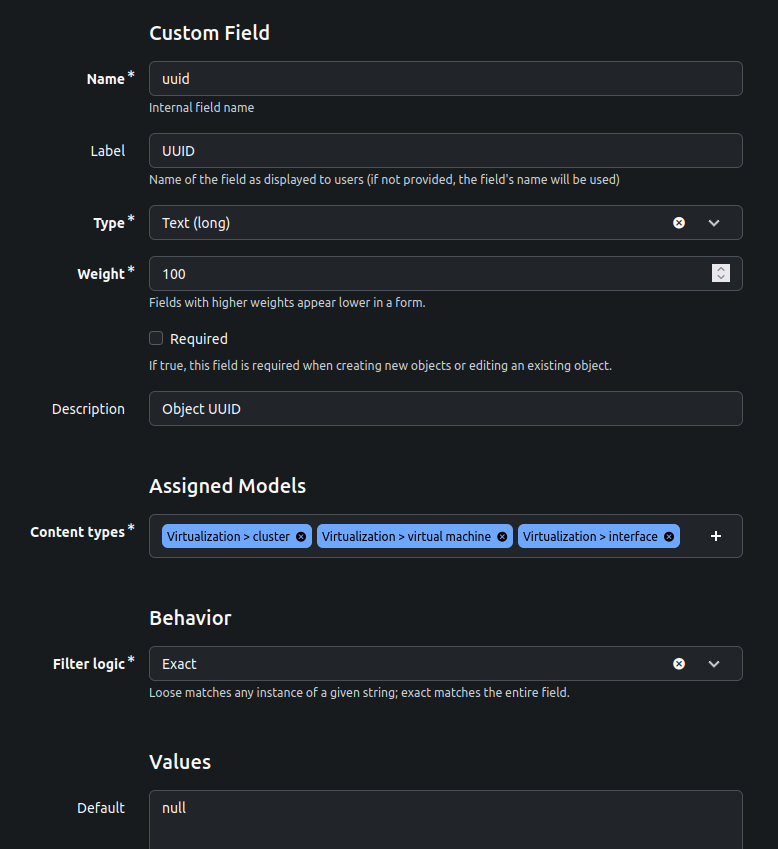Image resolution: width=778 pixels, height=849 pixels.
Task: Remove the Virtualization > interface tag
Action: tap(669, 537)
